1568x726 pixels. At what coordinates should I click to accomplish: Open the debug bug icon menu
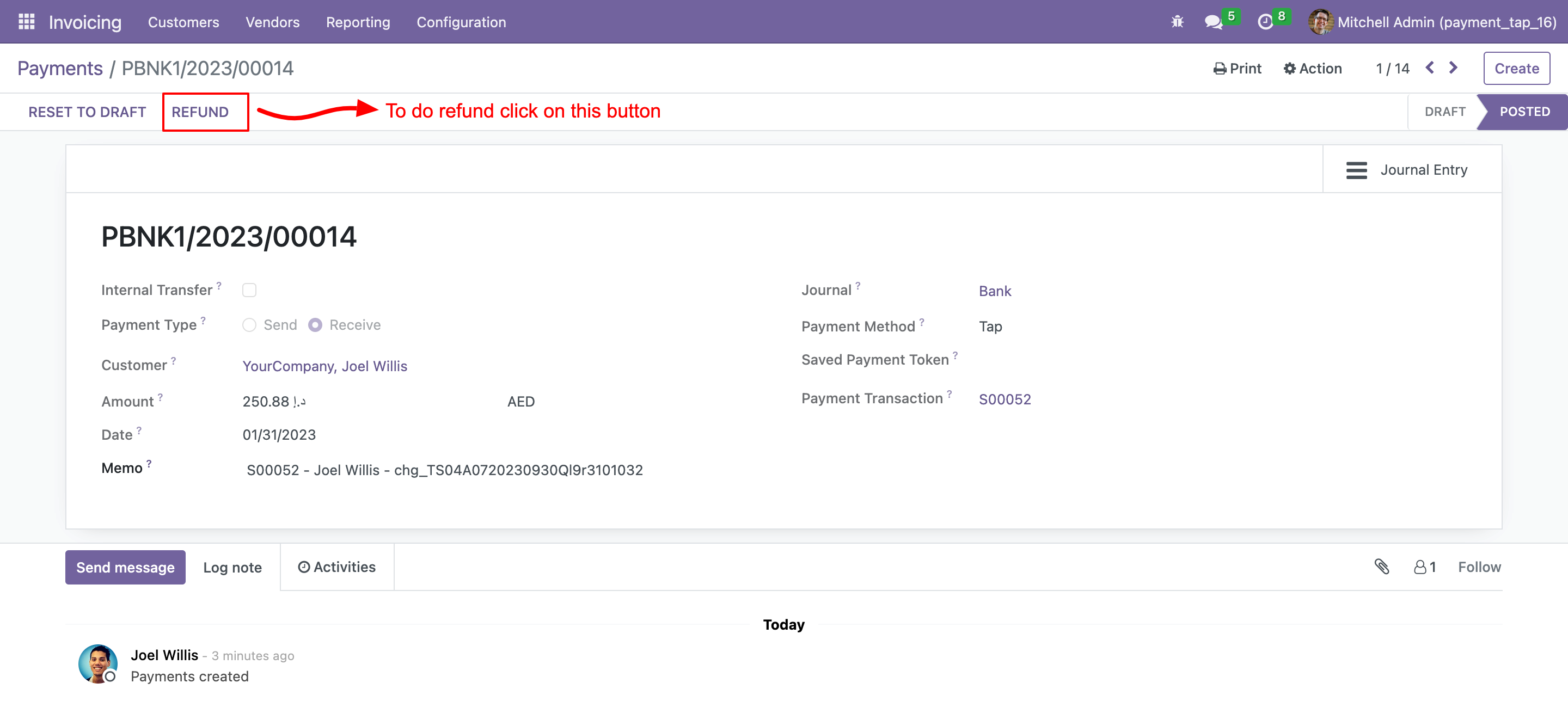point(1177,22)
